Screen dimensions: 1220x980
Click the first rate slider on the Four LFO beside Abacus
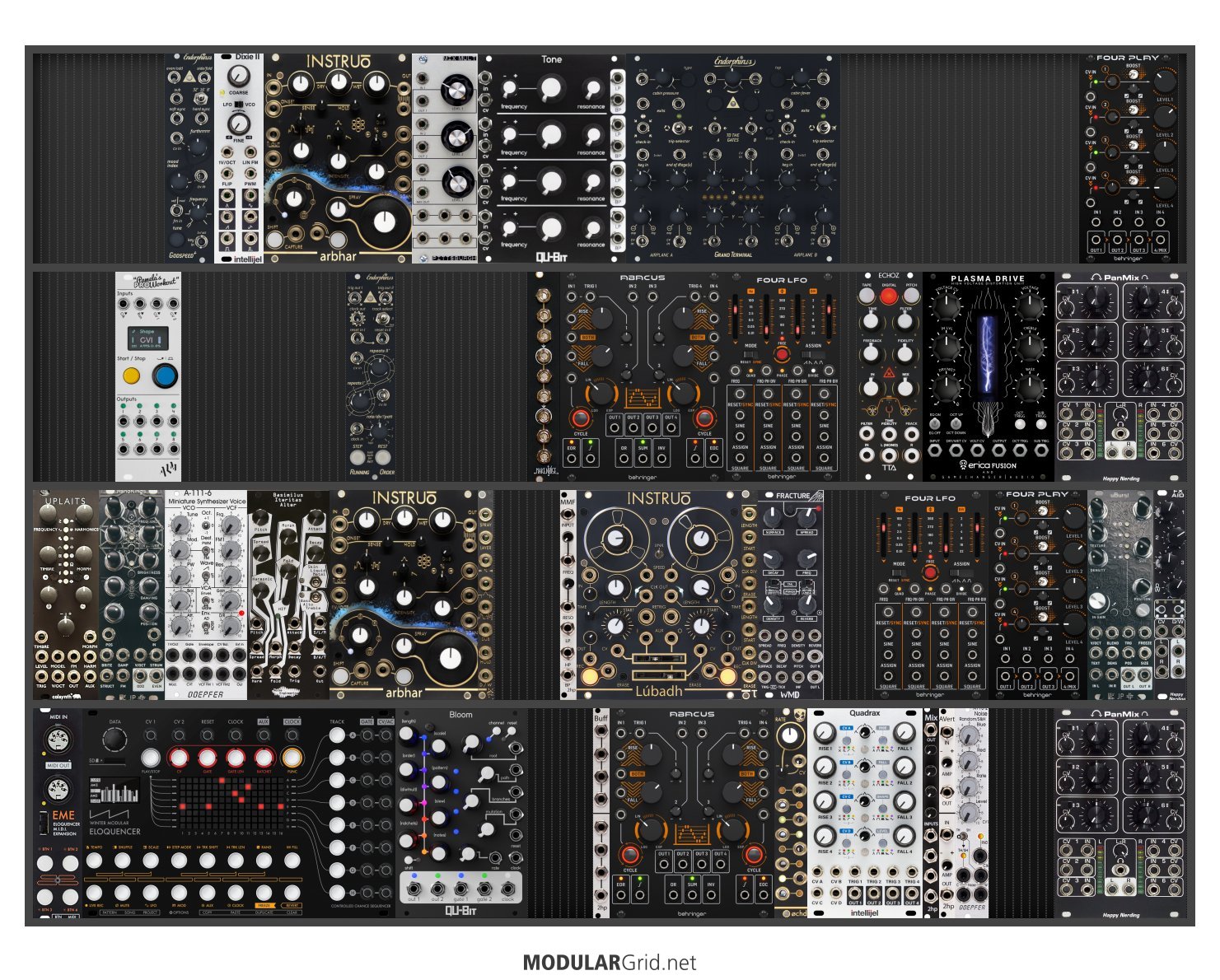coord(737,316)
